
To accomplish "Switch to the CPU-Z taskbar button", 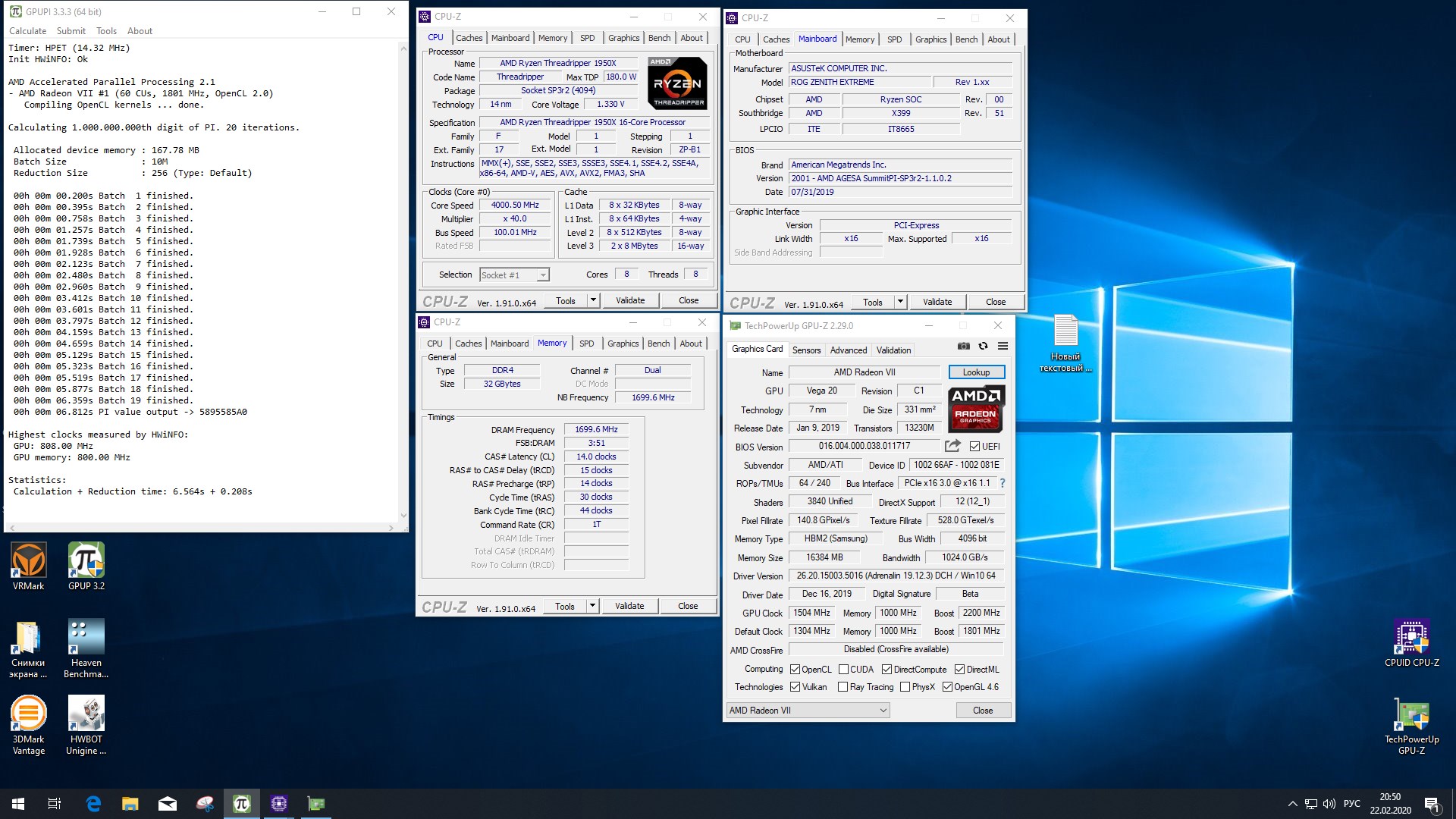I will pyautogui.click(x=279, y=804).
